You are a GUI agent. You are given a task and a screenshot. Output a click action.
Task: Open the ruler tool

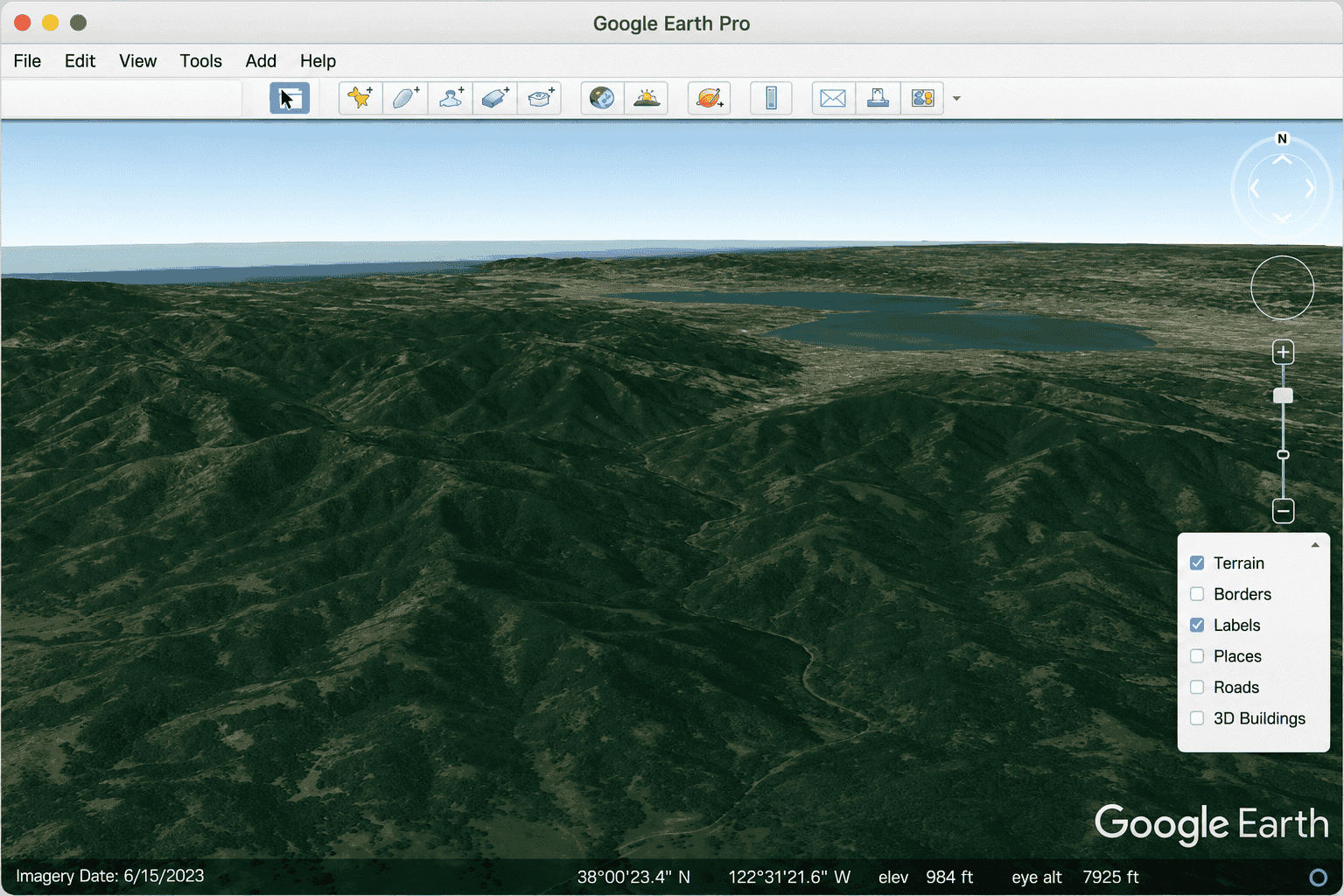point(771,98)
